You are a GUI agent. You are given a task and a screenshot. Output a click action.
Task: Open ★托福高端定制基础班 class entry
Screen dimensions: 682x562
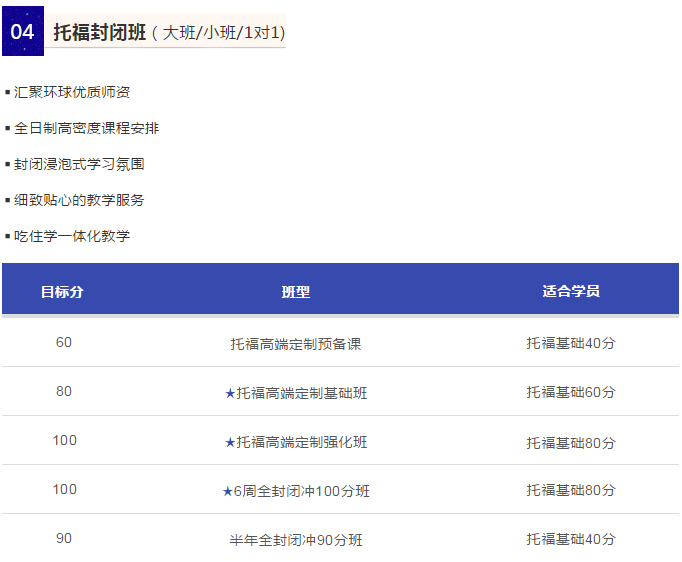pyautogui.click(x=296, y=393)
